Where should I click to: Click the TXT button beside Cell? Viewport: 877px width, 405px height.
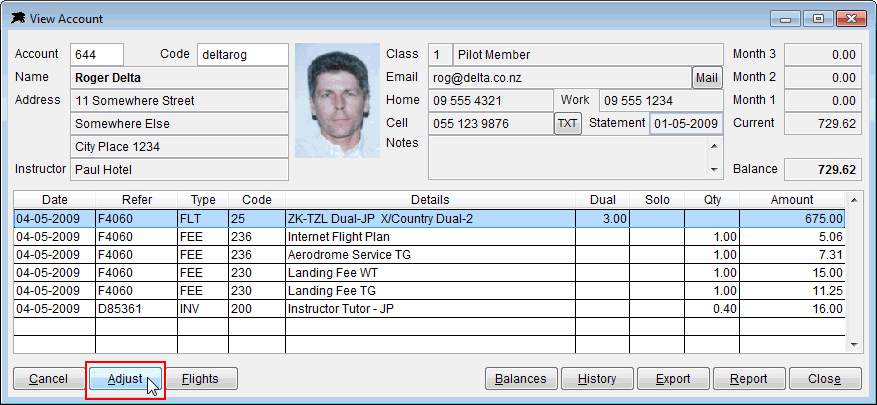568,124
